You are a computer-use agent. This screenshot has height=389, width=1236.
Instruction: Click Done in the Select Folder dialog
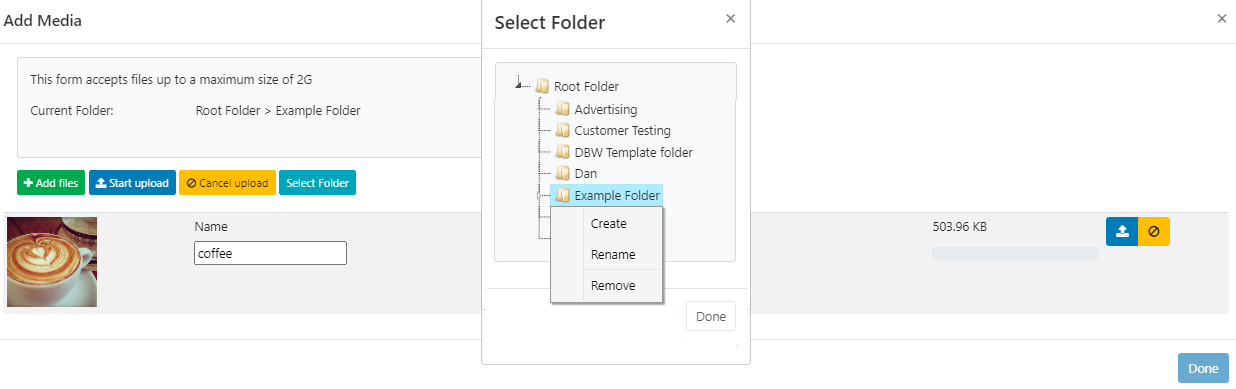pos(711,316)
